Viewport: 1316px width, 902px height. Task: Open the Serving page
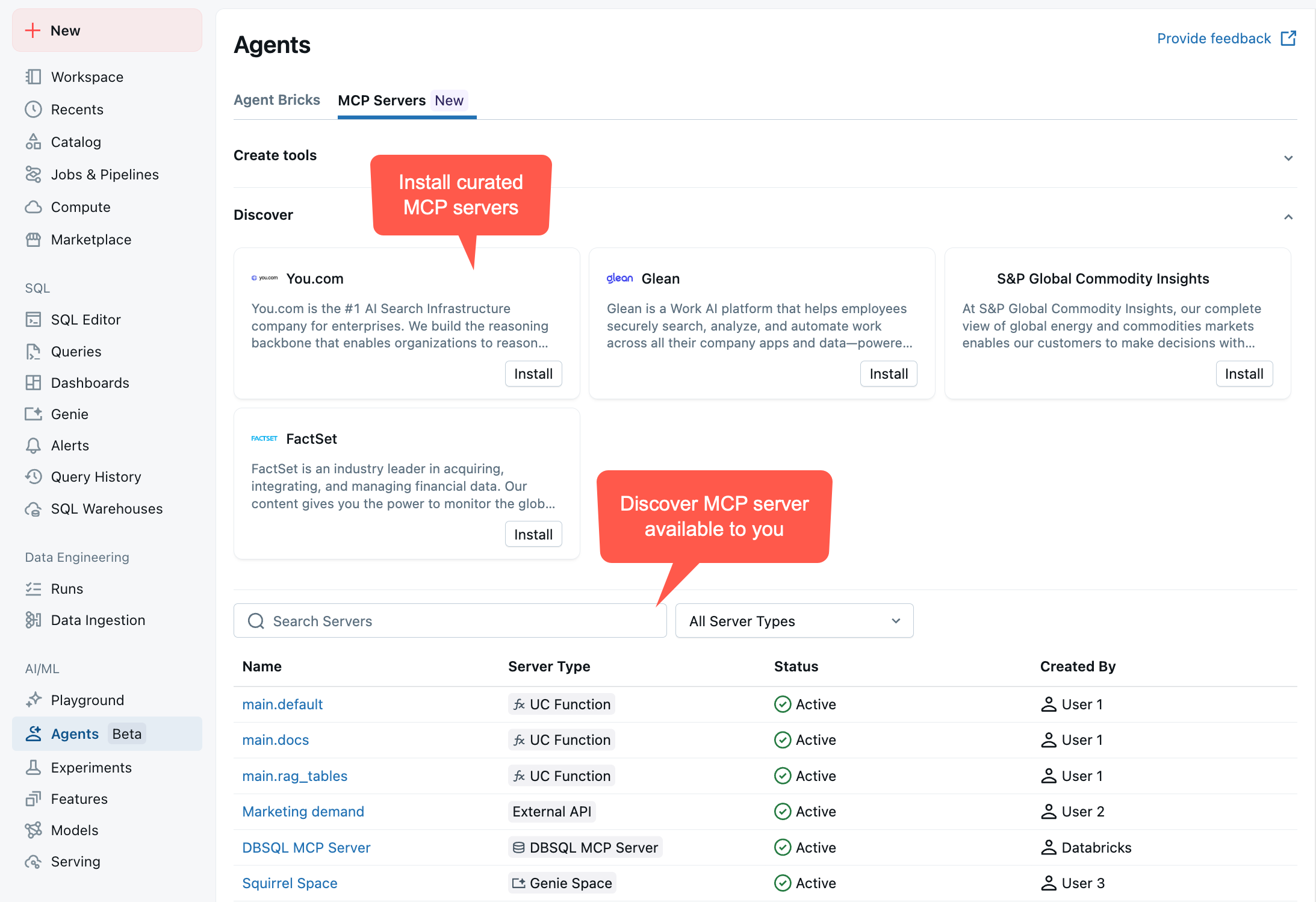coord(75,861)
